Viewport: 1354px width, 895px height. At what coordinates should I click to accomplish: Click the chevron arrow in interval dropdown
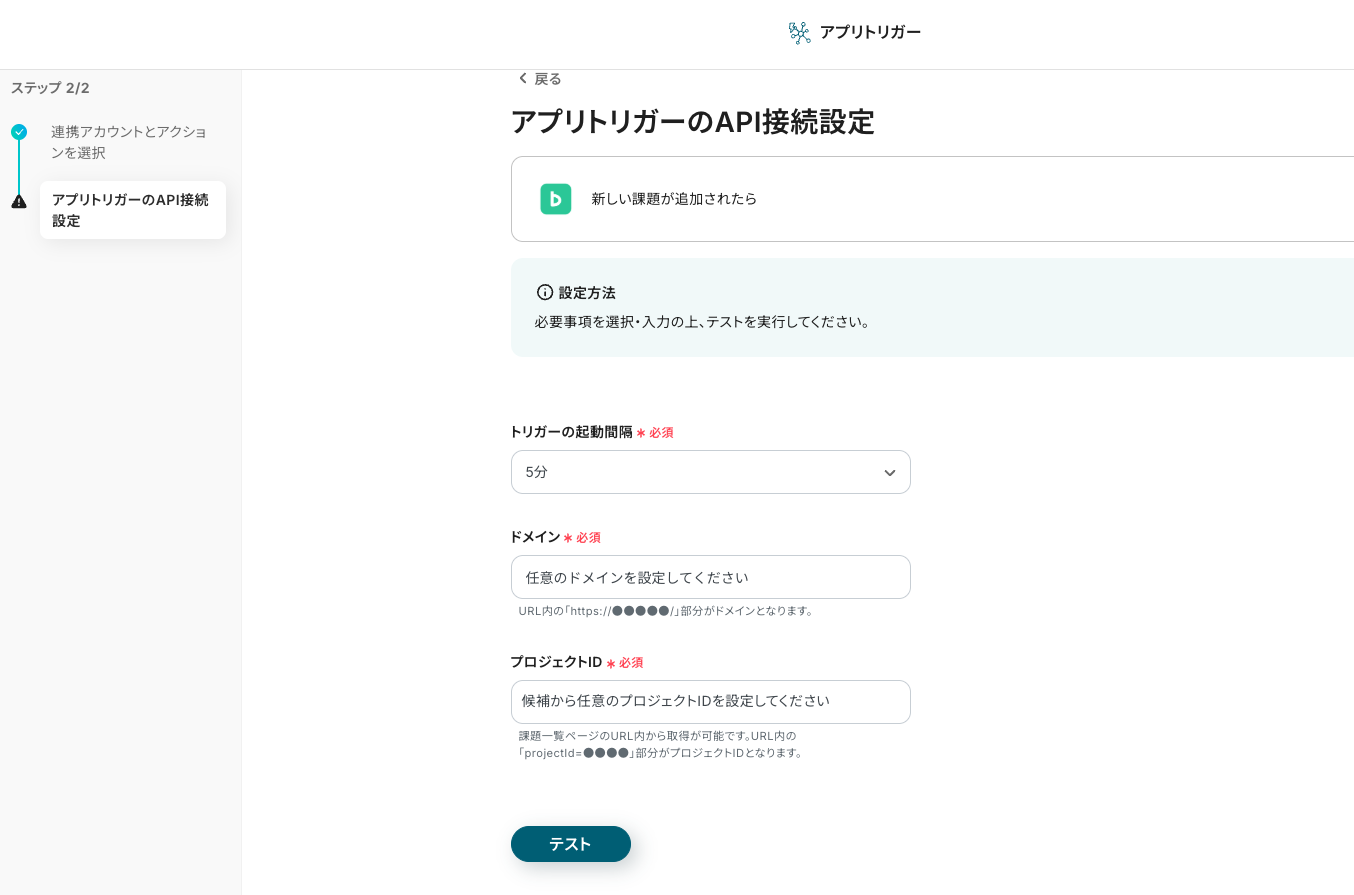889,473
